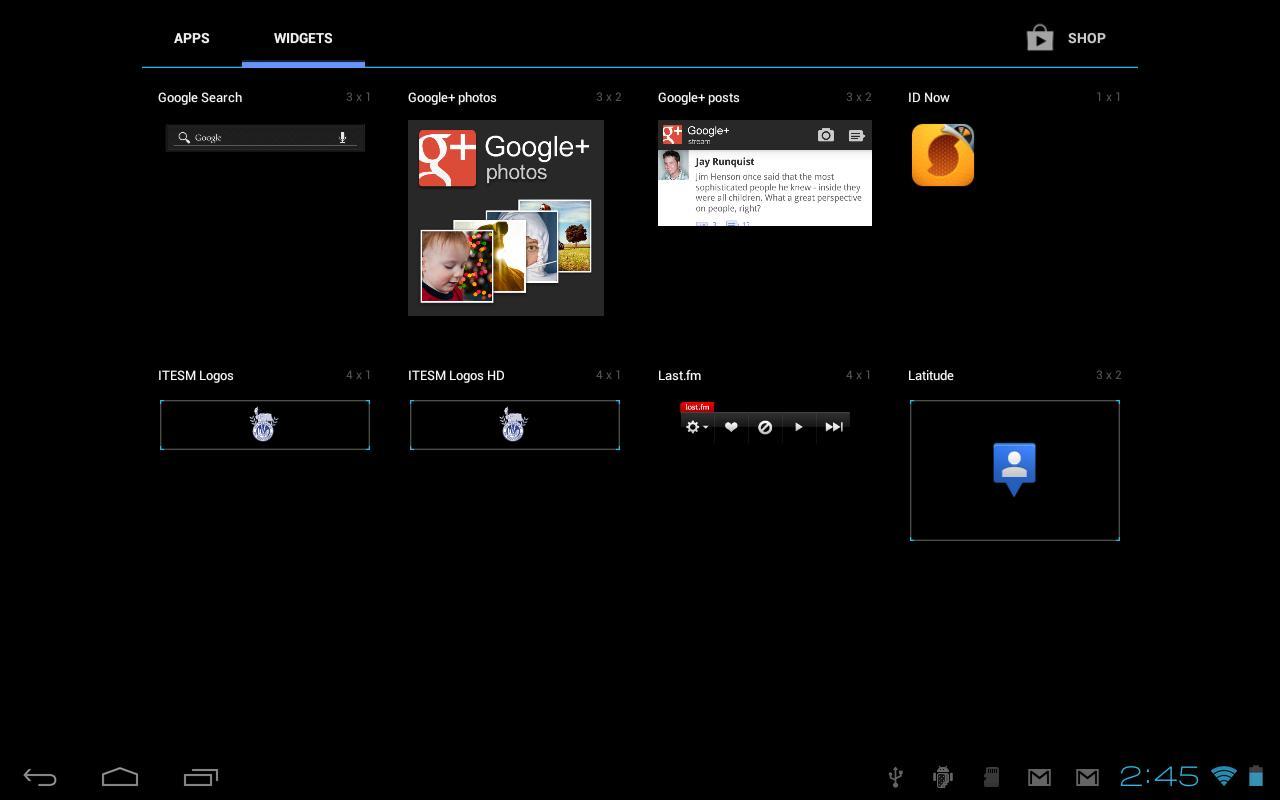This screenshot has height=800, width=1280.
Task: Tap the Google Search widget title
Action: pos(200,97)
